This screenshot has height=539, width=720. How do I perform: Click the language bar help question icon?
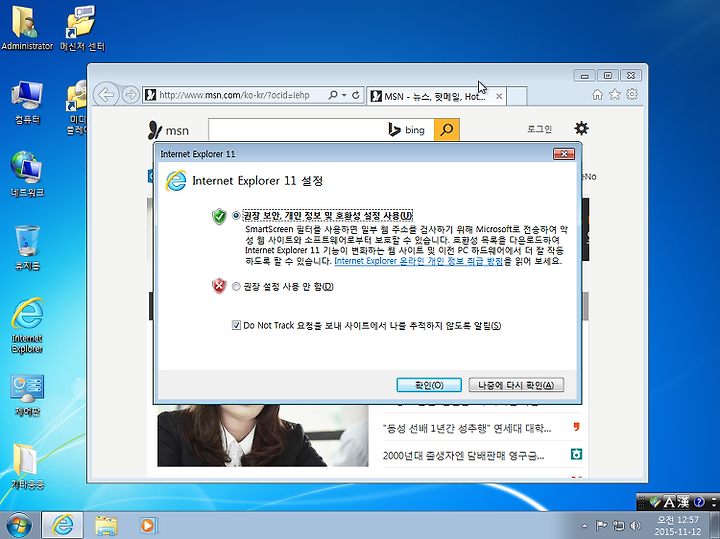click(x=699, y=502)
